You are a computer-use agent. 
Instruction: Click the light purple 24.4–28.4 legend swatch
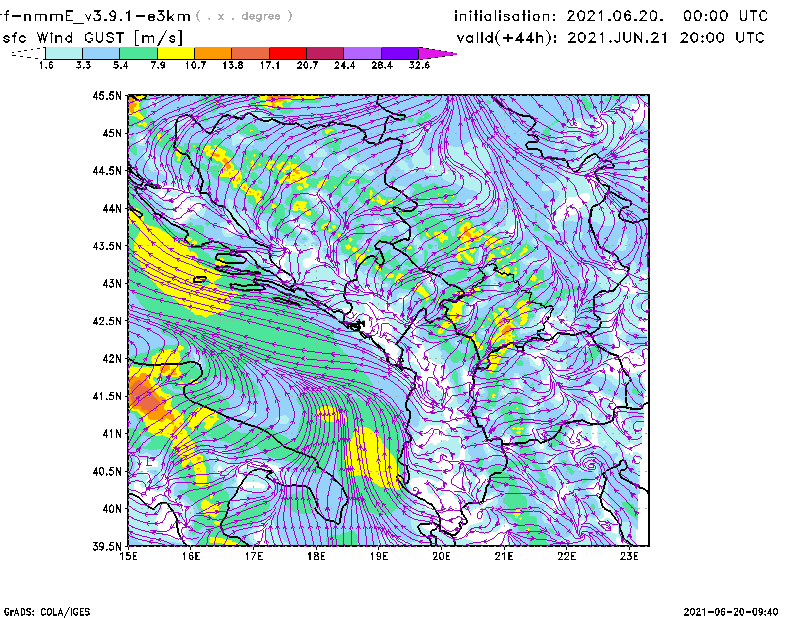click(x=362, y=53)
